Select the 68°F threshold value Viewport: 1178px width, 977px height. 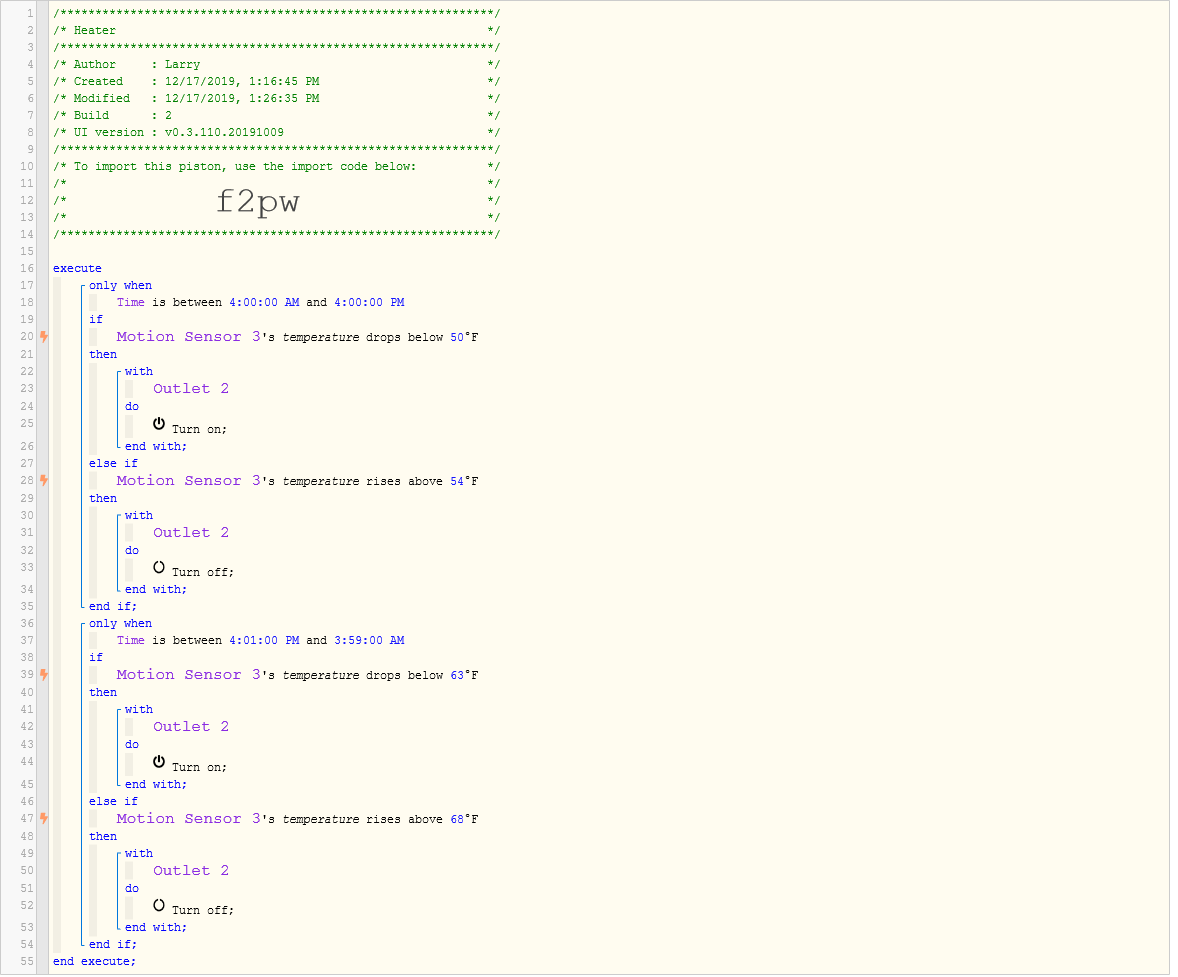[x=464, y=819]
